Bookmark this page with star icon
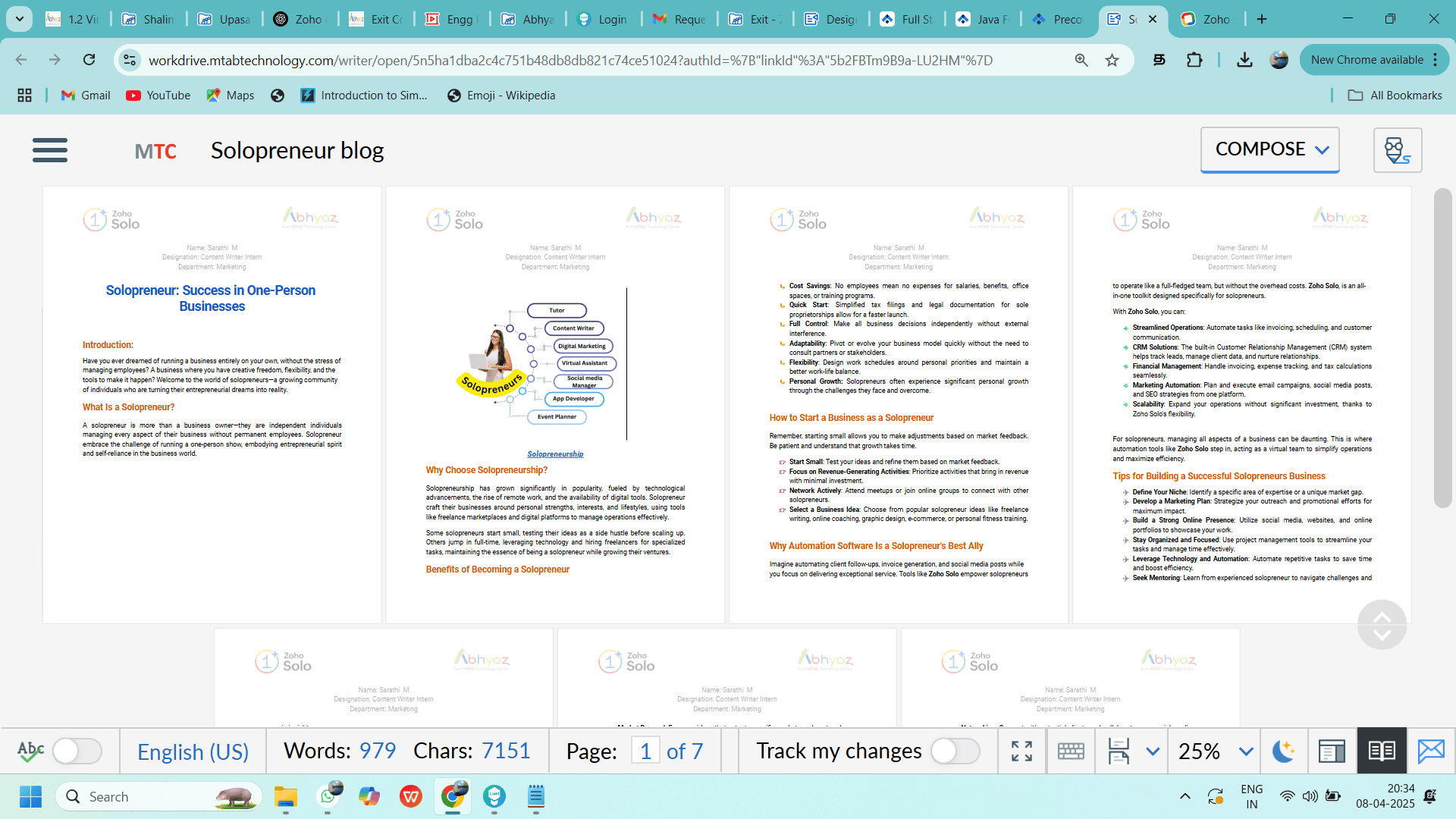This screenshot has width=1456, height=819. pos(1112,60)
